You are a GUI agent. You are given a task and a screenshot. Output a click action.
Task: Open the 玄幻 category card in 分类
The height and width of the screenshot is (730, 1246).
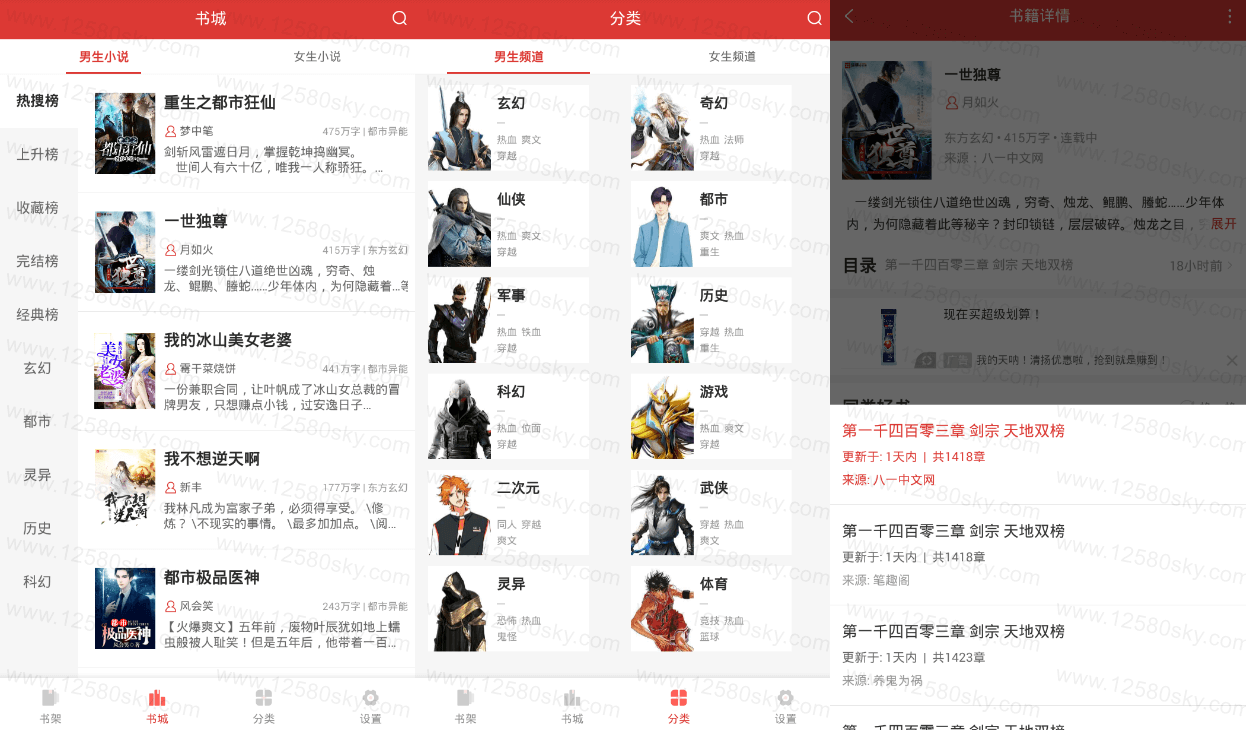(508, 128)
